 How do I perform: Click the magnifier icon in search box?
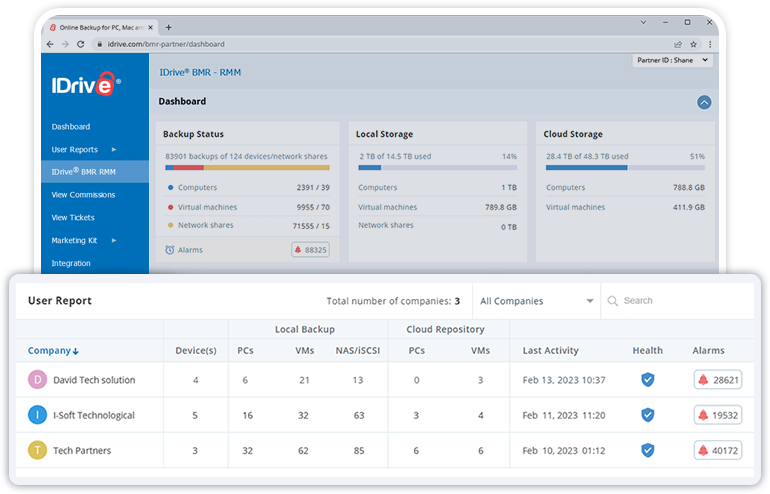pyautogui.click(x=613, y=301)
